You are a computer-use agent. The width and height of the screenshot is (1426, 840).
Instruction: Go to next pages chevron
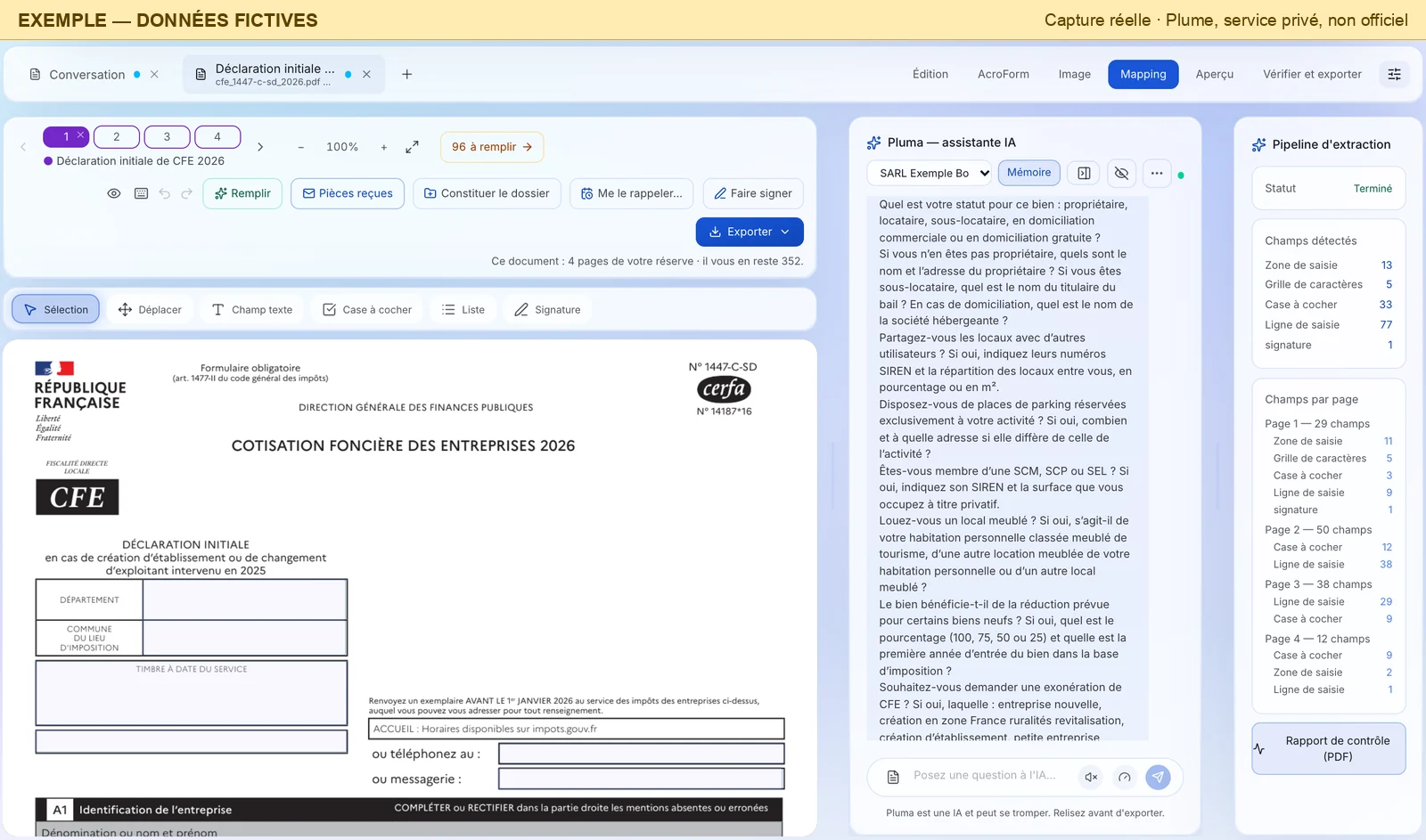pos(260,147)
